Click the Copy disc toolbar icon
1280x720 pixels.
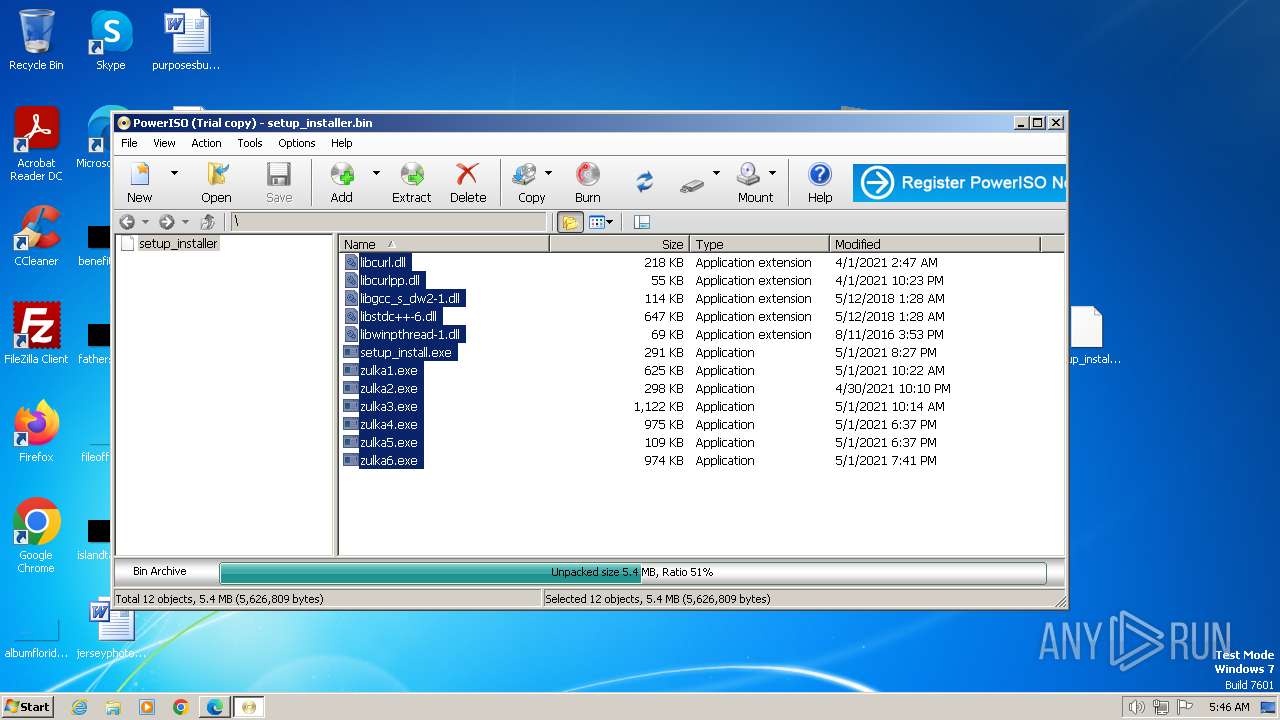tap(532, 182)
